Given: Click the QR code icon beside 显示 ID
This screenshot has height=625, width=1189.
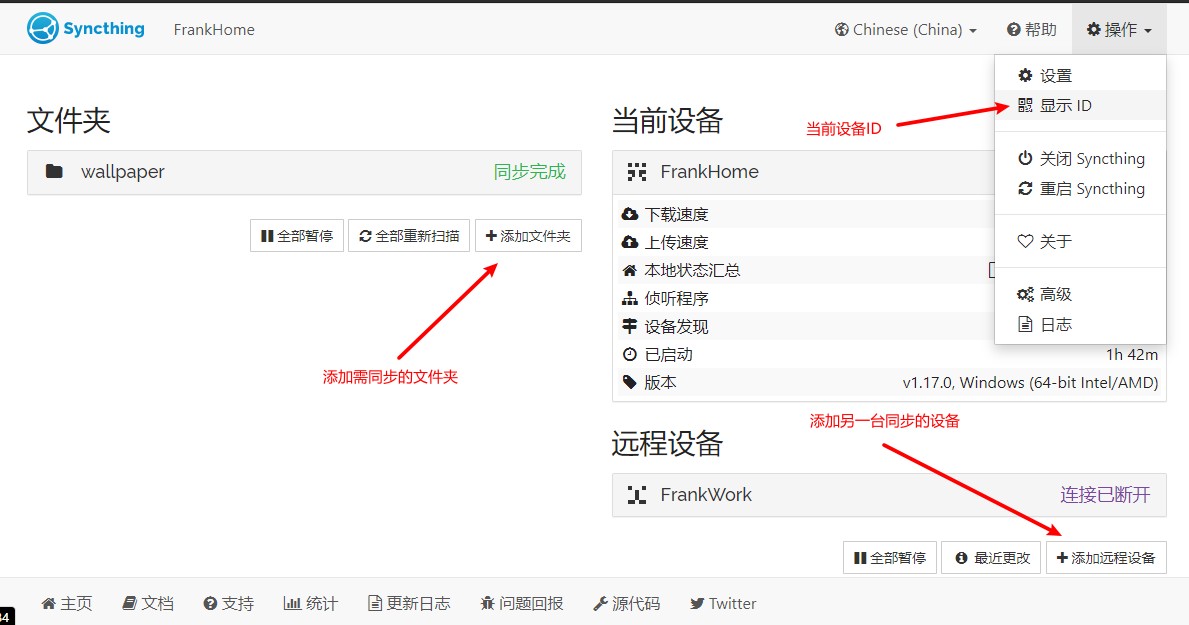Looking at the screenshot, I should 1025,106.
